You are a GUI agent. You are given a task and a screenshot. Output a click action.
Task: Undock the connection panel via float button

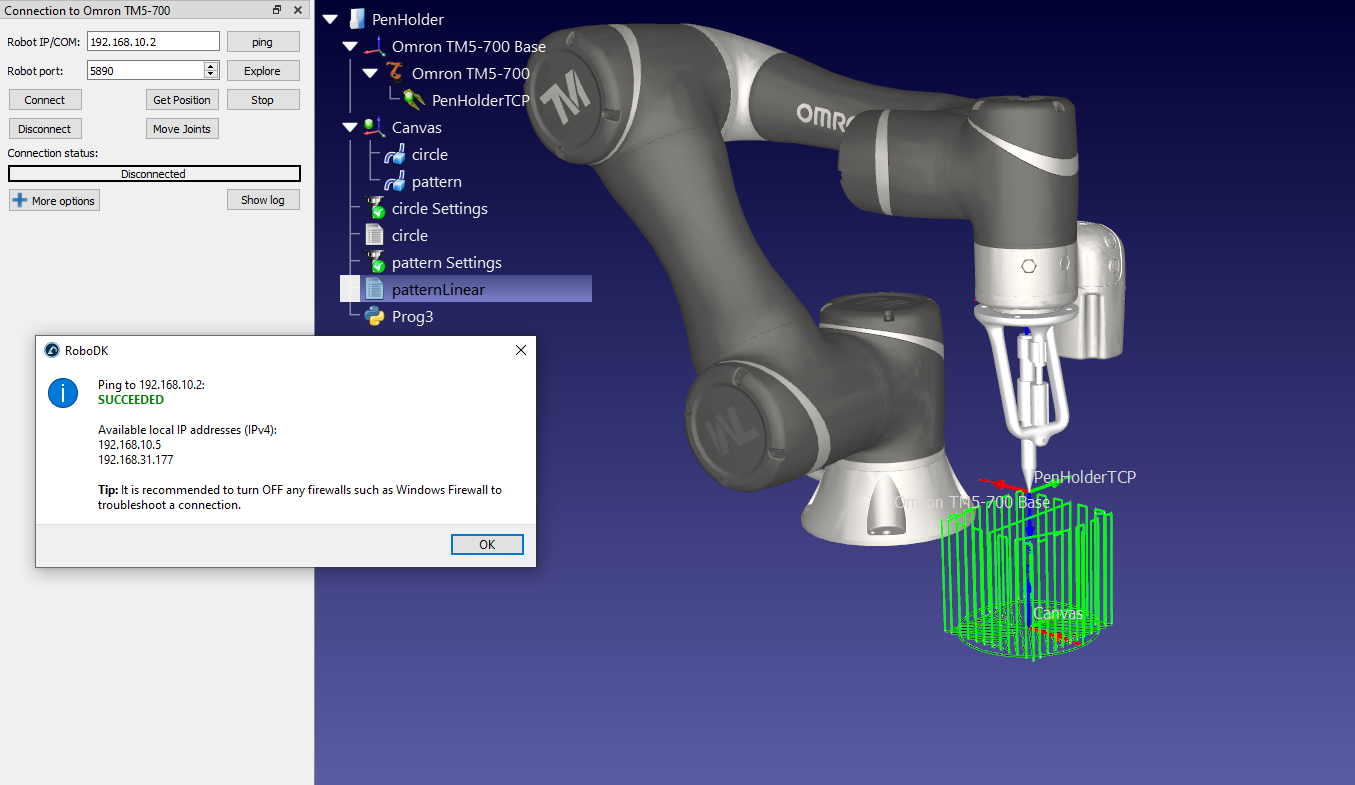pyautogui.click(x=277, y=10)
